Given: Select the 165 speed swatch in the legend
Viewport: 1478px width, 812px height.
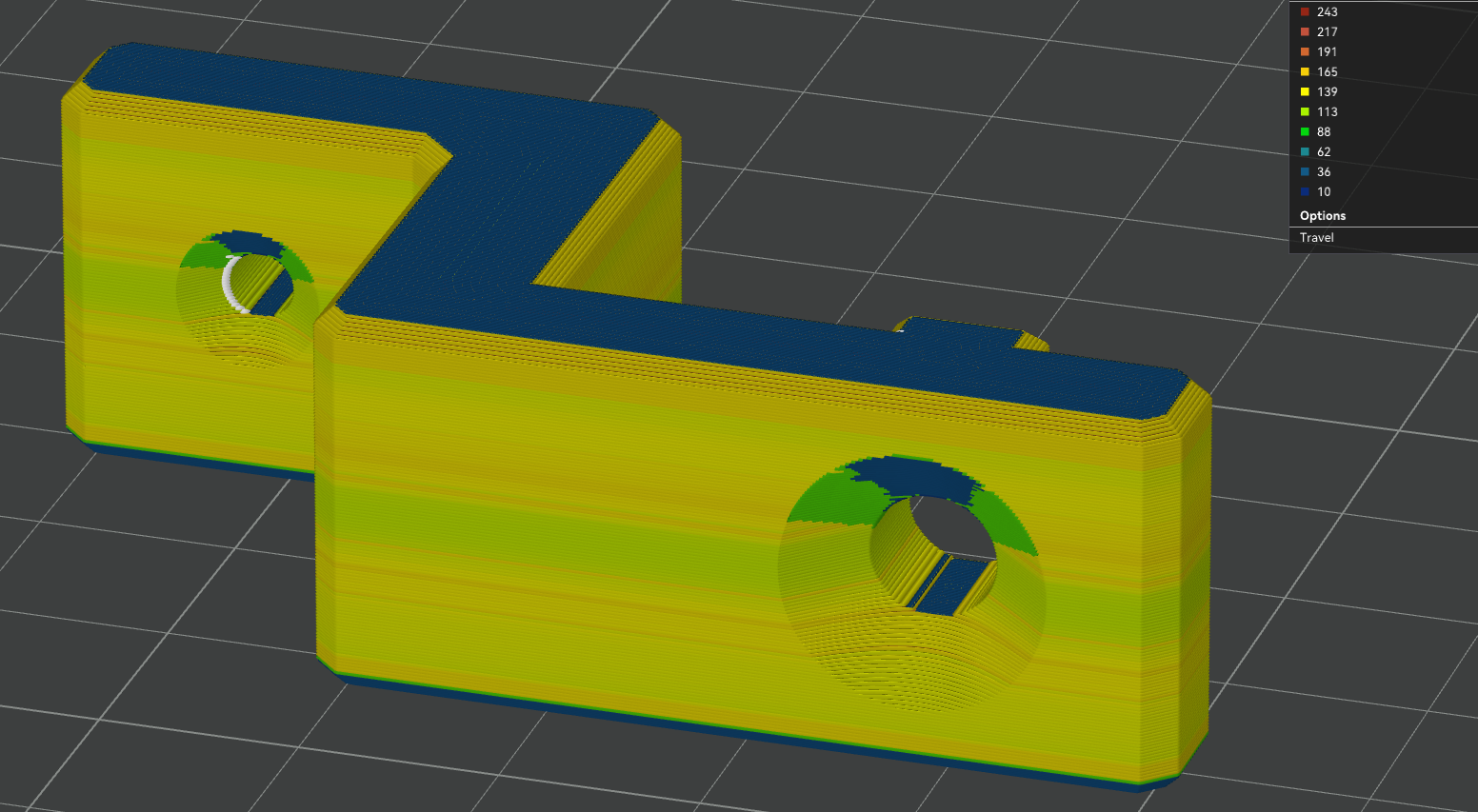Looking at the screenshot, I should click(x=1303, y=71).
